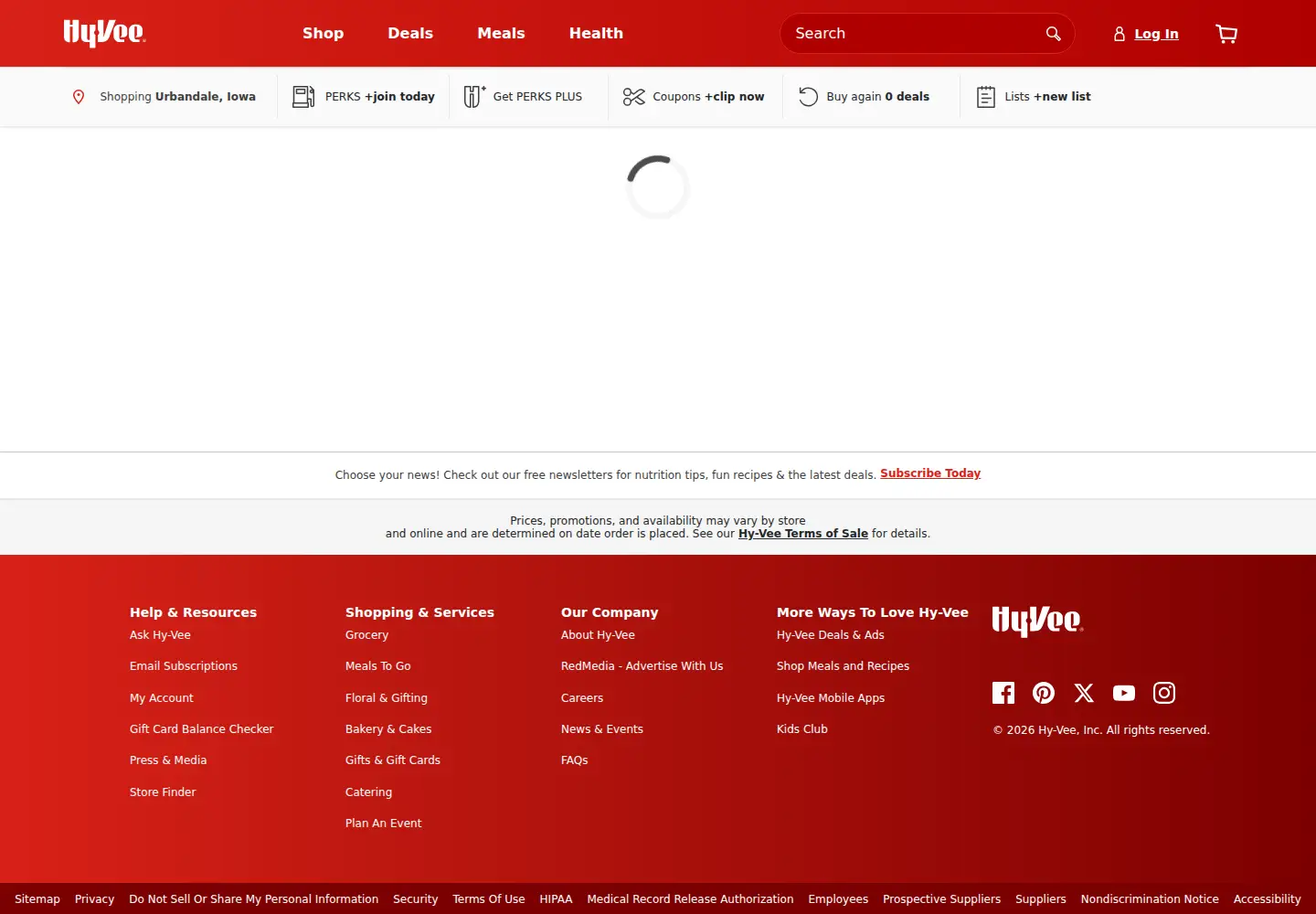Click the coupons scissors icon
The image size is (1316, 914).
634,97
